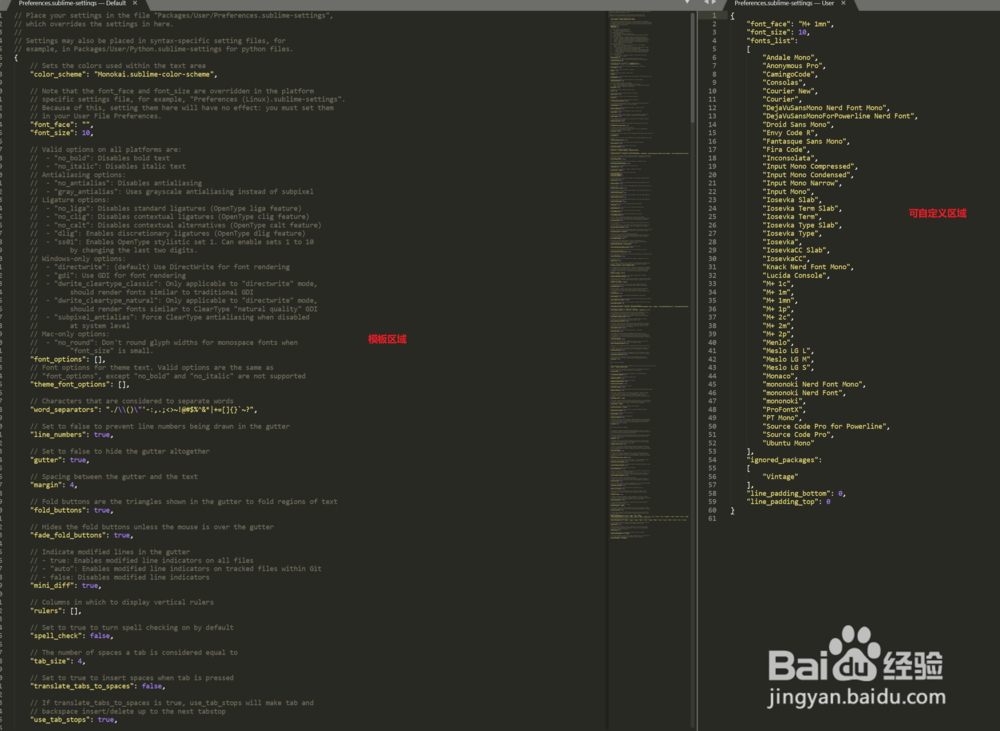1000x731 pixels.
Task: Click the "Knack Nerd Font Mono" entry
Action: coord(808,267)
